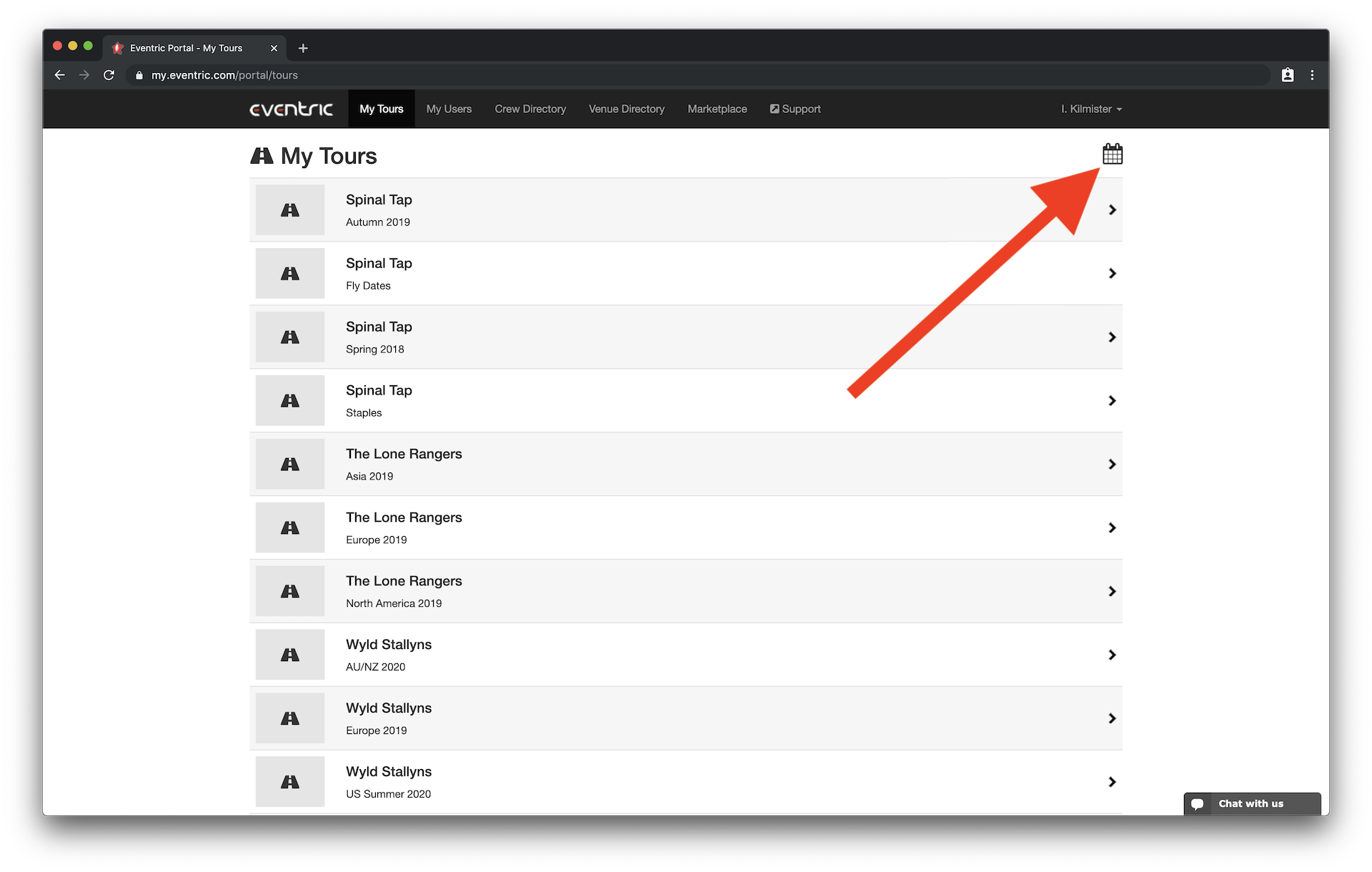Expand The Lone Rangers Asia 2019 chevron
The image size is (1372, 872).
(x=1112, y=465)
